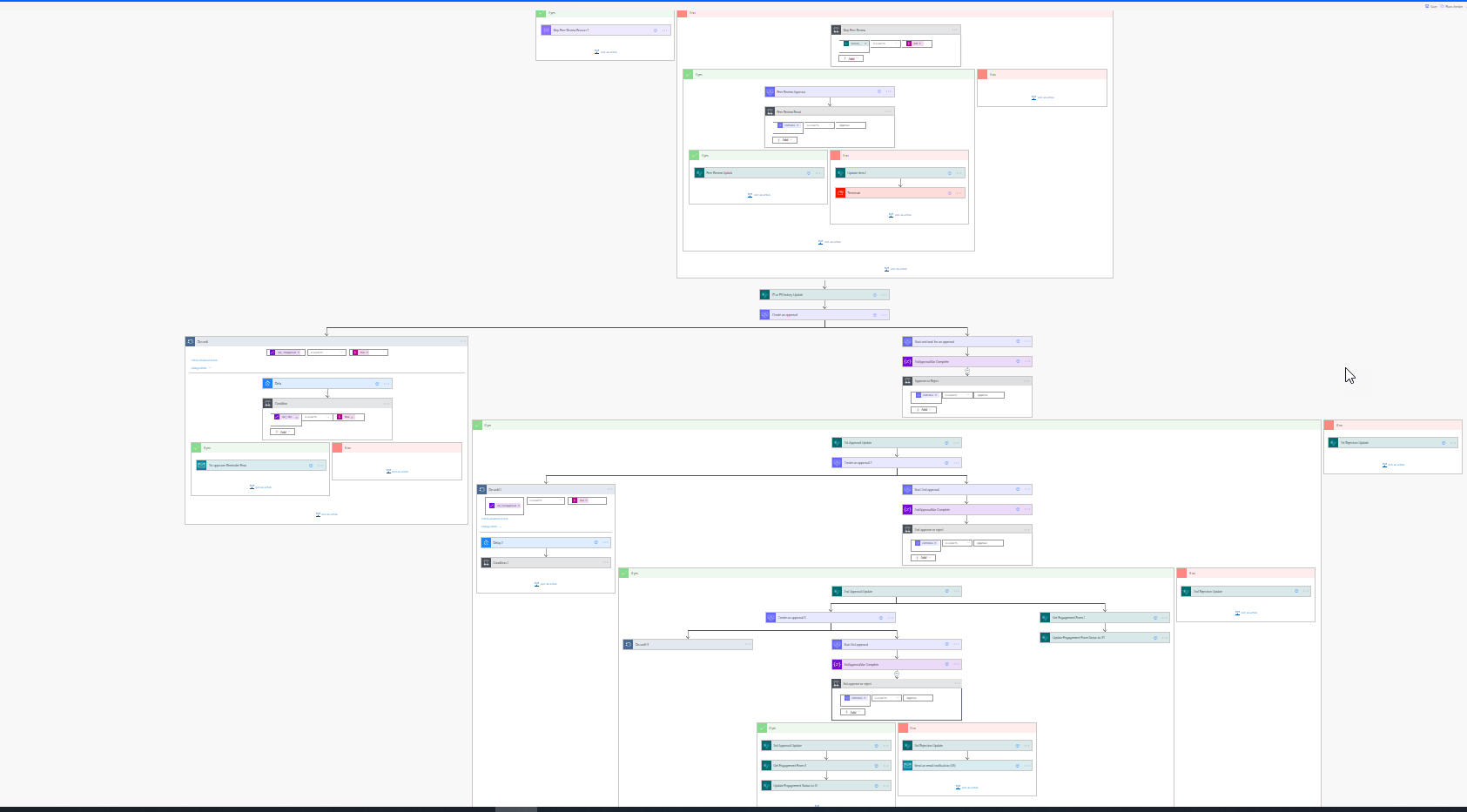1467x812 pixels.
Task: Click the red Terminate action icon
Action: click(x=840, y=192)
